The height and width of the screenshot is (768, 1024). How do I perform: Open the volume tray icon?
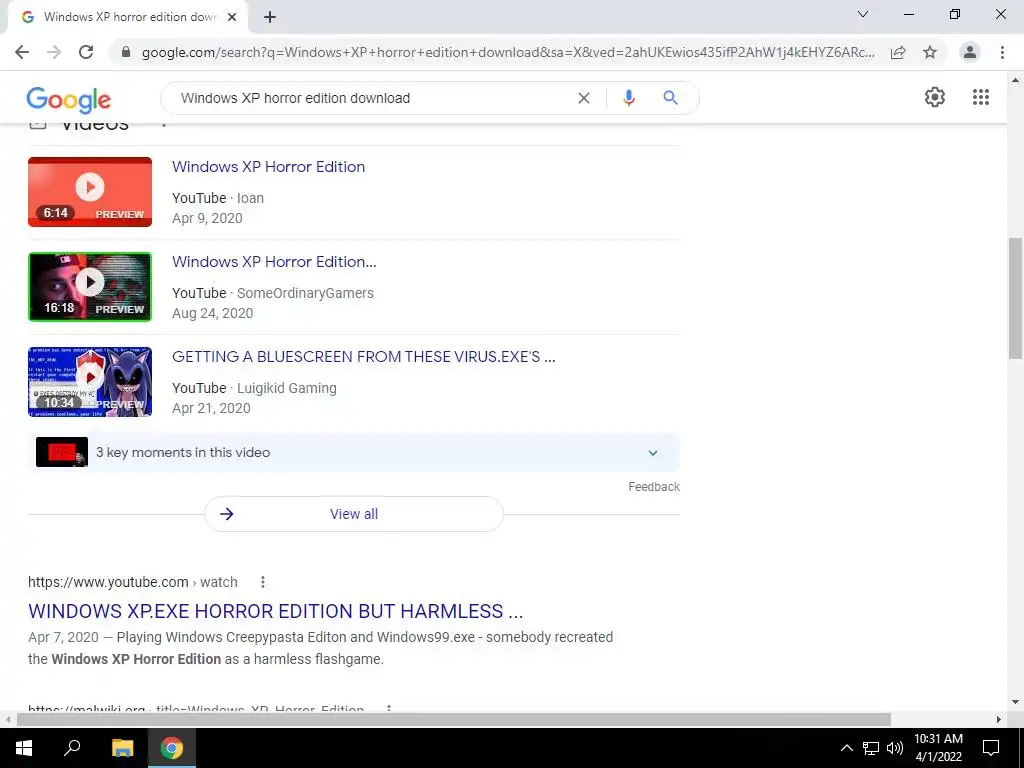[x=895, y=748]
